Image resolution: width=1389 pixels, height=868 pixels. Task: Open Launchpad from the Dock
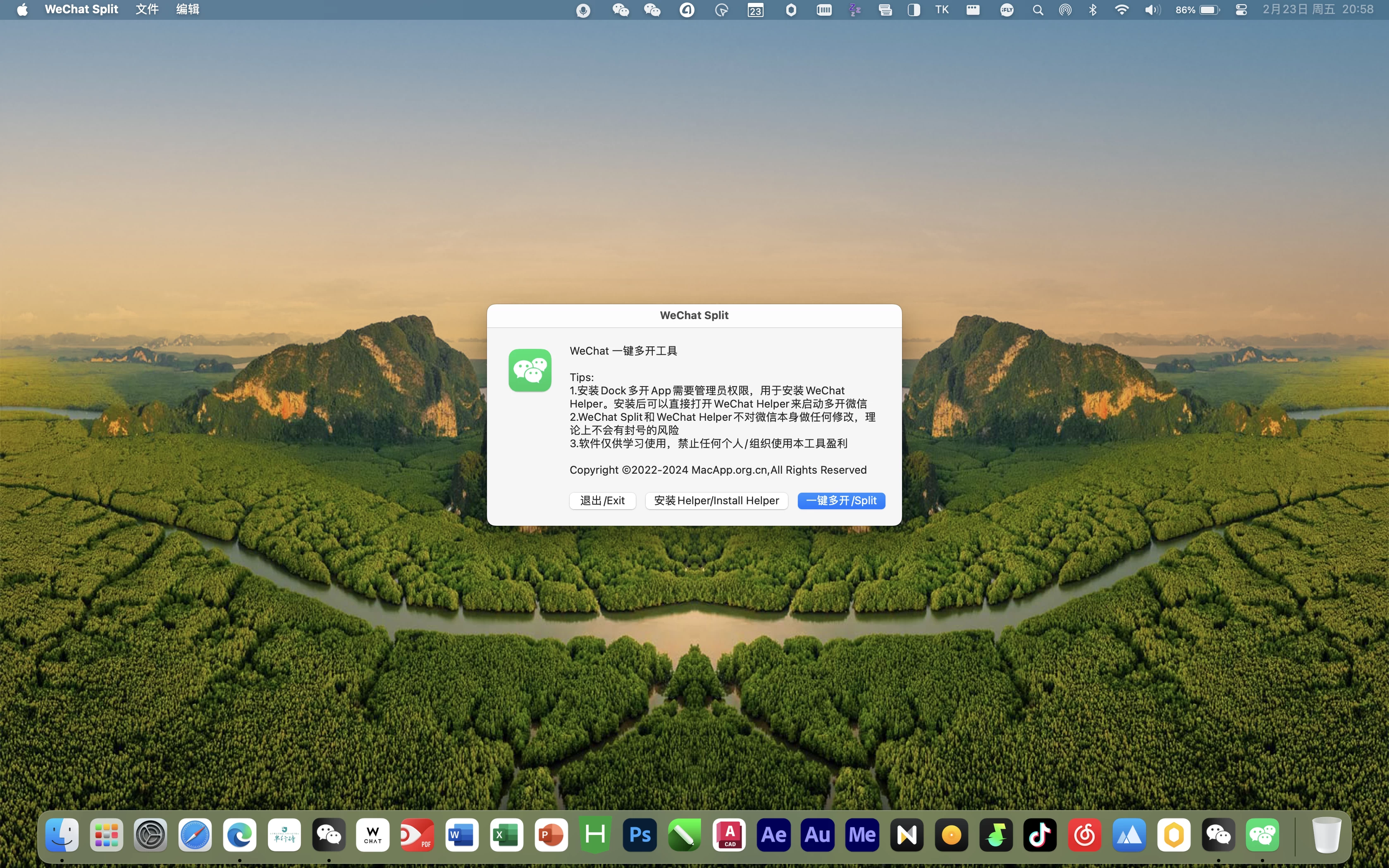(x=107, y=835)
